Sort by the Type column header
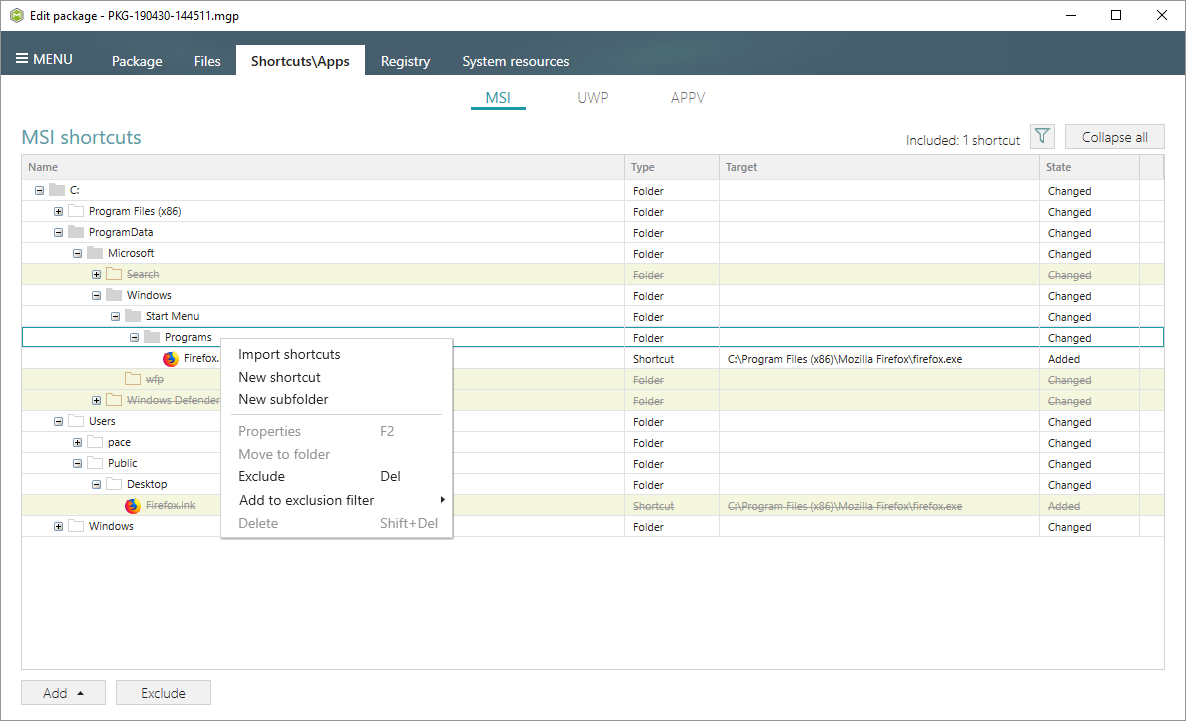Screen dimensions: 1186x721 coord(672,167)
